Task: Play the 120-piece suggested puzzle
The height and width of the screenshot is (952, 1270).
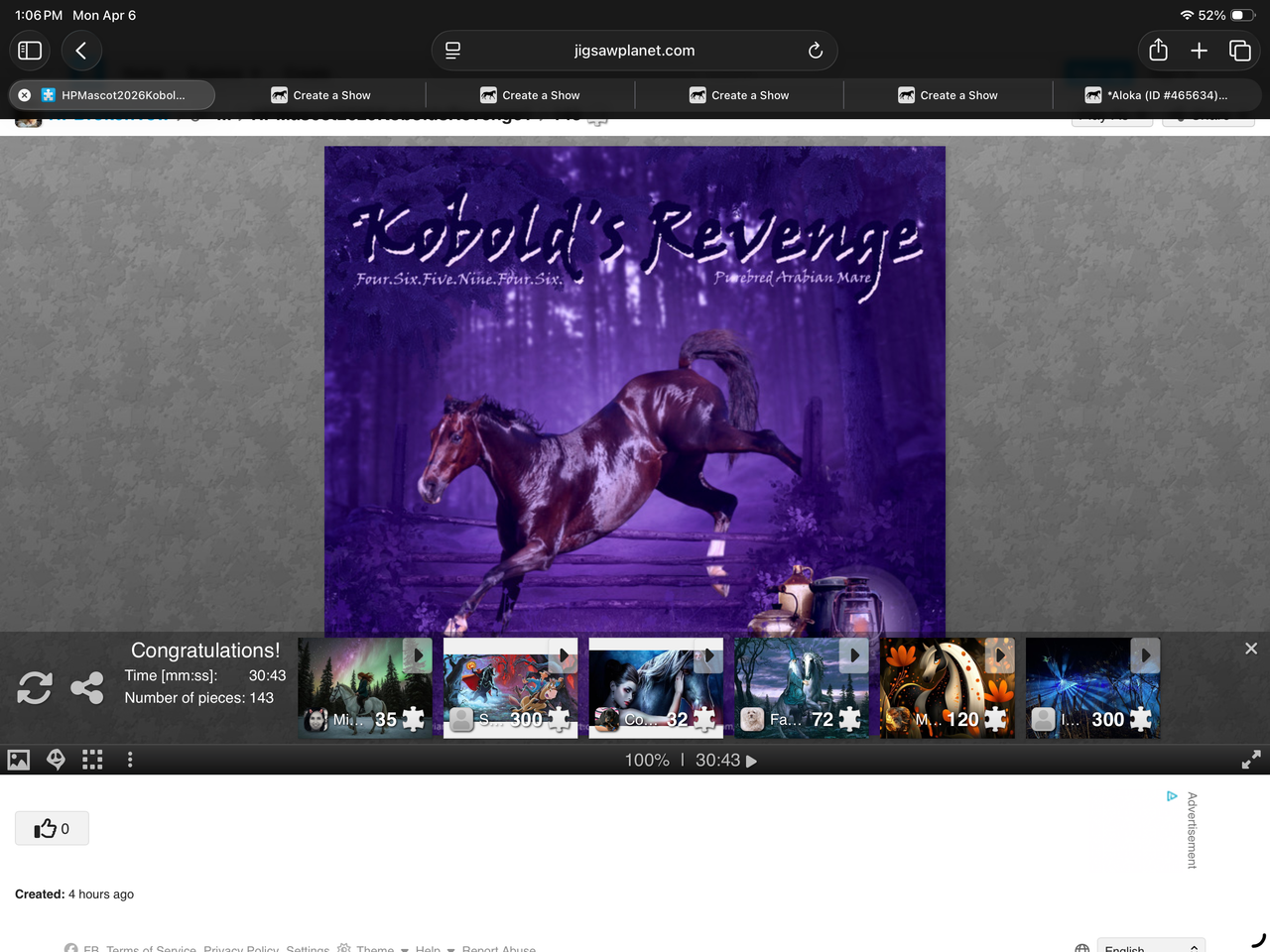Action: point(948,688)
